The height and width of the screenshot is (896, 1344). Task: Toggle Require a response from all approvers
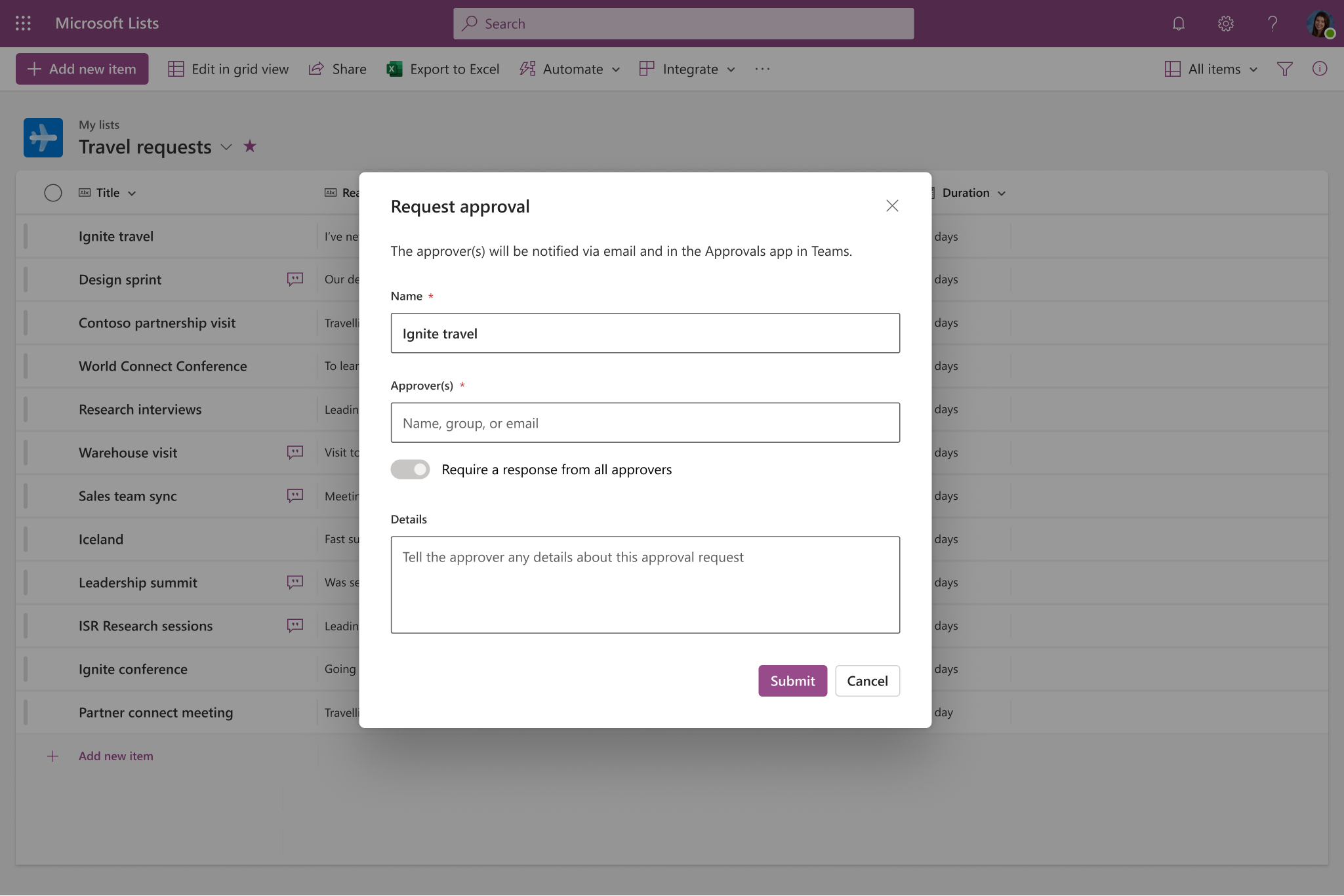(x=410, y=468)
